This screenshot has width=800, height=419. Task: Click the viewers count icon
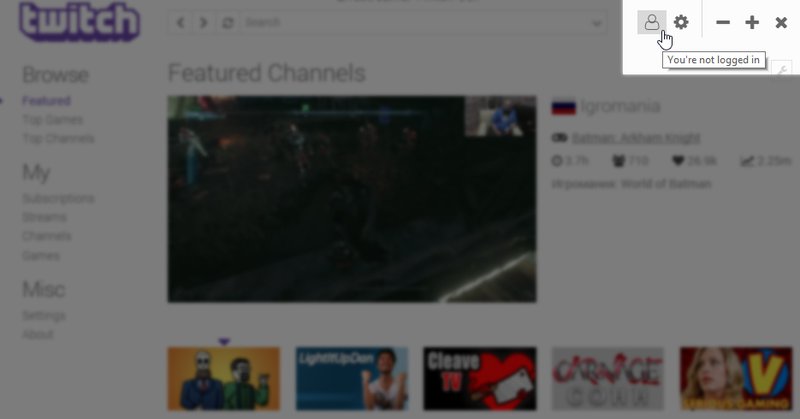point(618,161)
